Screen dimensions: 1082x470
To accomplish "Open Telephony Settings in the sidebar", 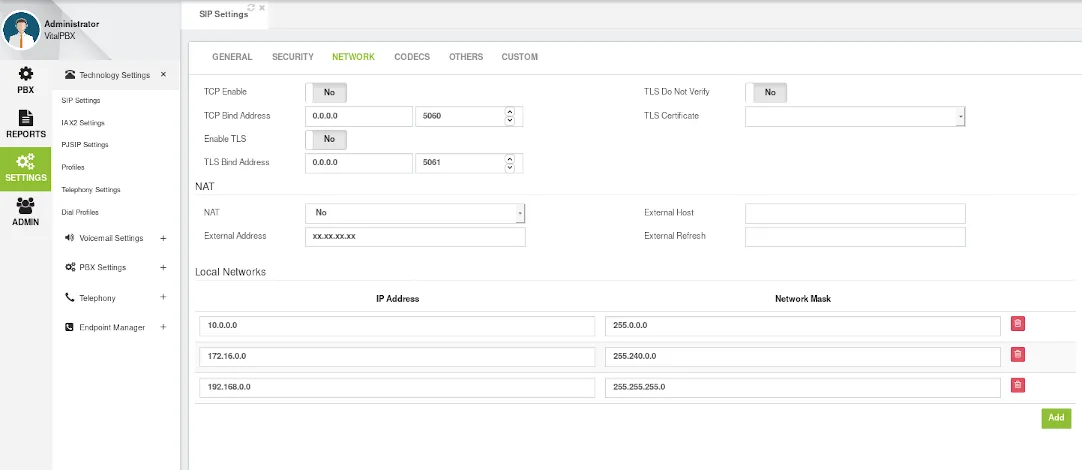I will [90, 190].
